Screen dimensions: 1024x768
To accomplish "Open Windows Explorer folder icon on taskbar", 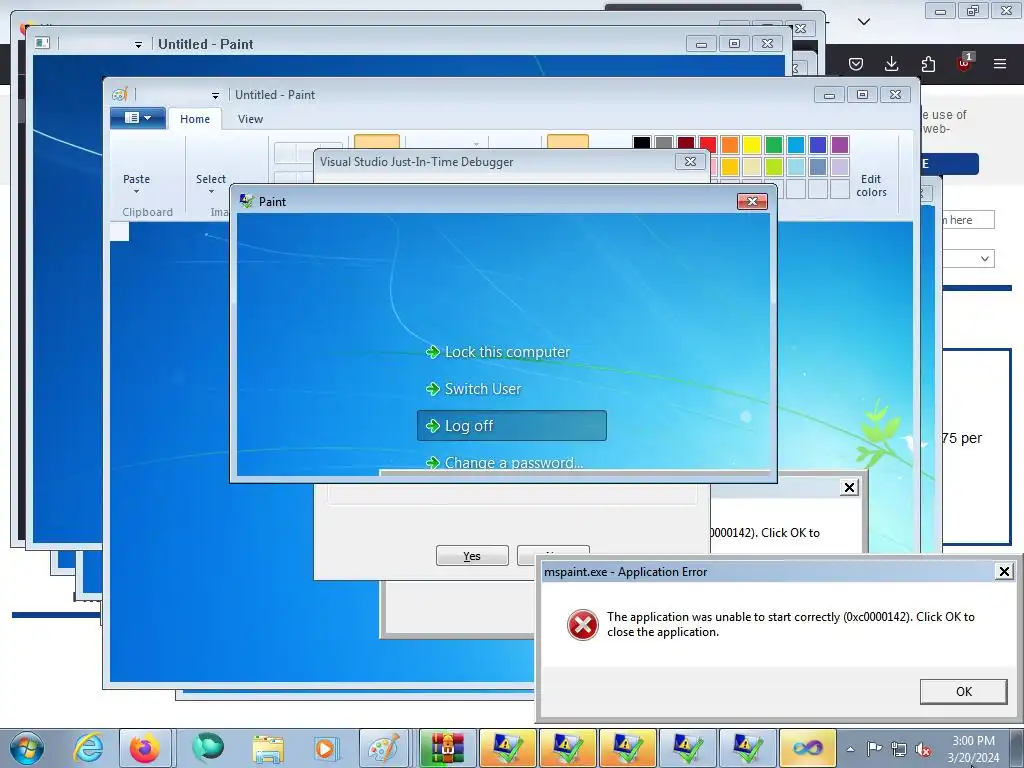I will (x=268, y=748).
